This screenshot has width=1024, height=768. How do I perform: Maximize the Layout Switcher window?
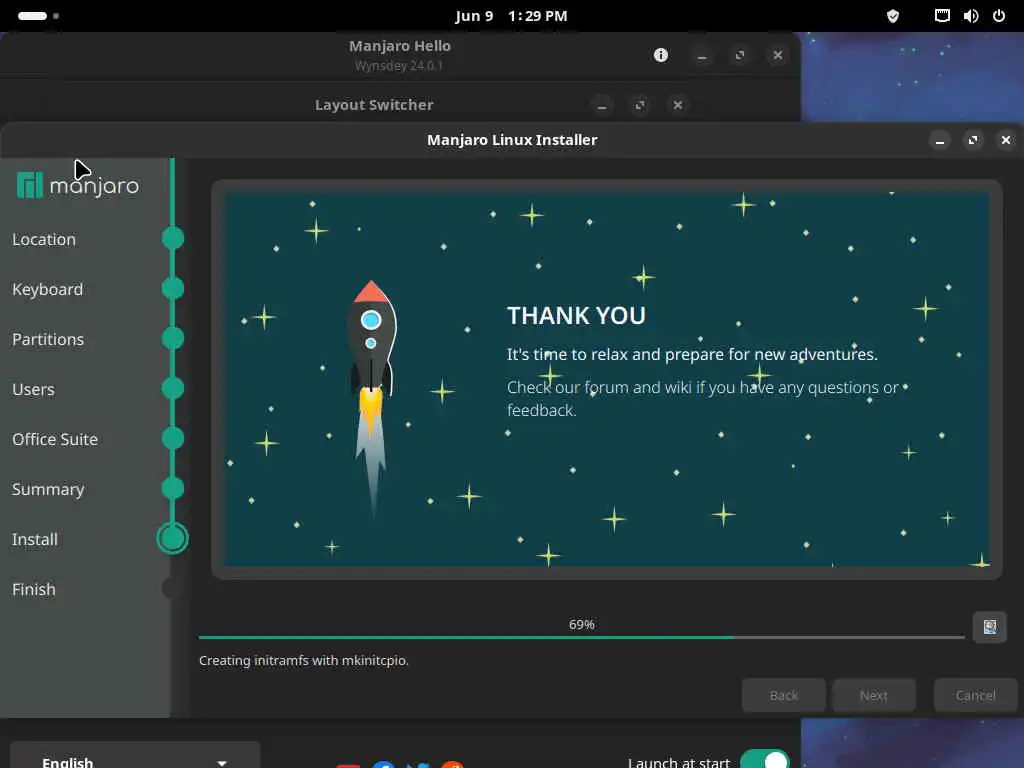click(x=640, y=105)
